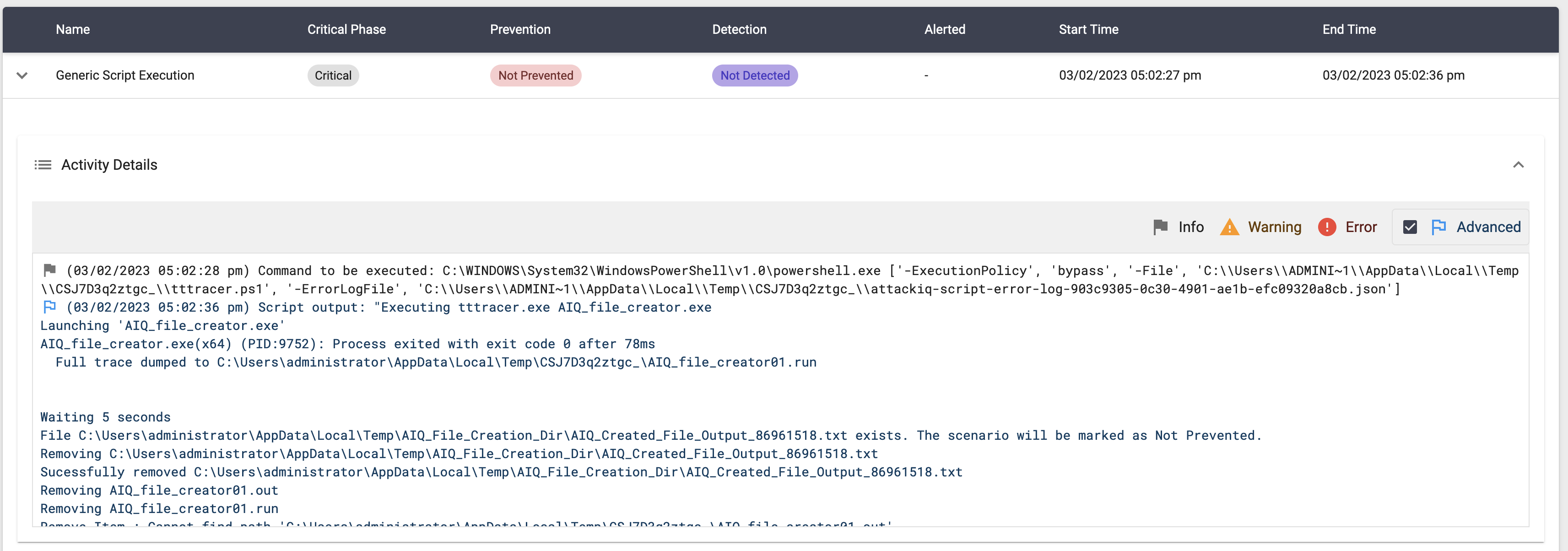Uncheck the Advanced checkbox
This screenshot has height=551, width=1568.
[1410, 227]
